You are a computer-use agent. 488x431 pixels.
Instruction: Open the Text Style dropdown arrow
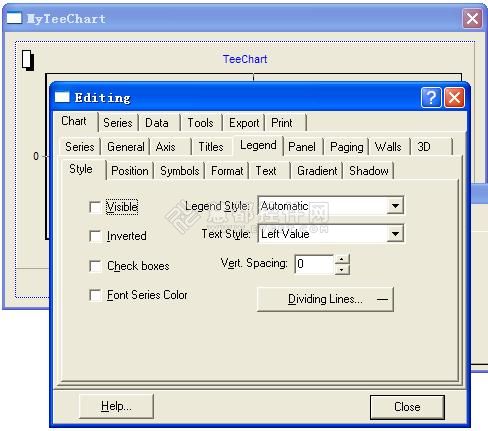pos(395,234)
